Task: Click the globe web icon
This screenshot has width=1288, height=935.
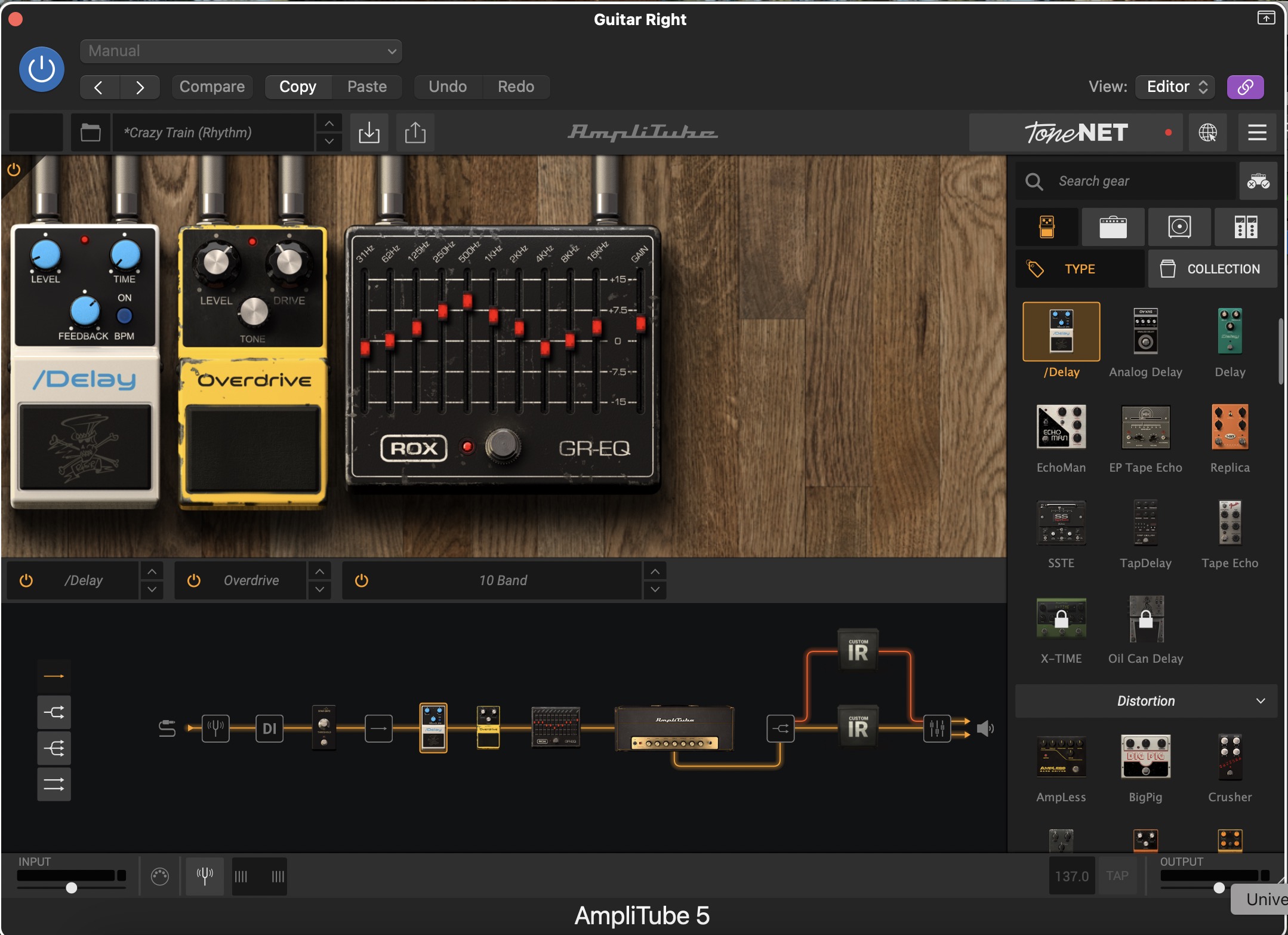Action: [1207, 132]
